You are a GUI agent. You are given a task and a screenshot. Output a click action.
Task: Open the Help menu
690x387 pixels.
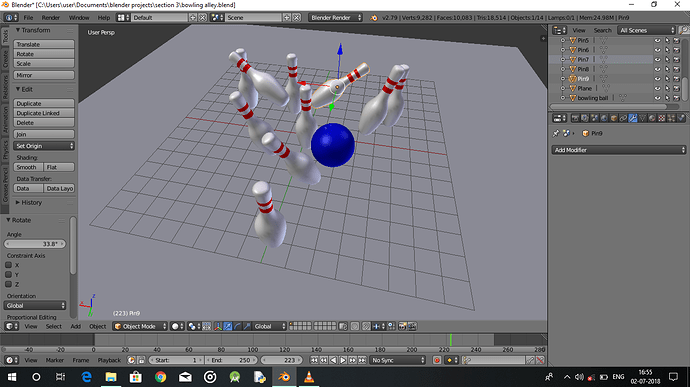point(104,18)
